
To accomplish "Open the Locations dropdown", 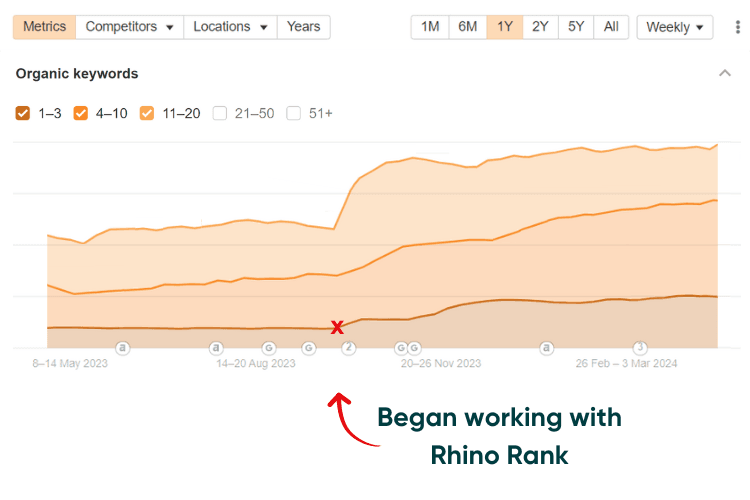I will 229,27.
